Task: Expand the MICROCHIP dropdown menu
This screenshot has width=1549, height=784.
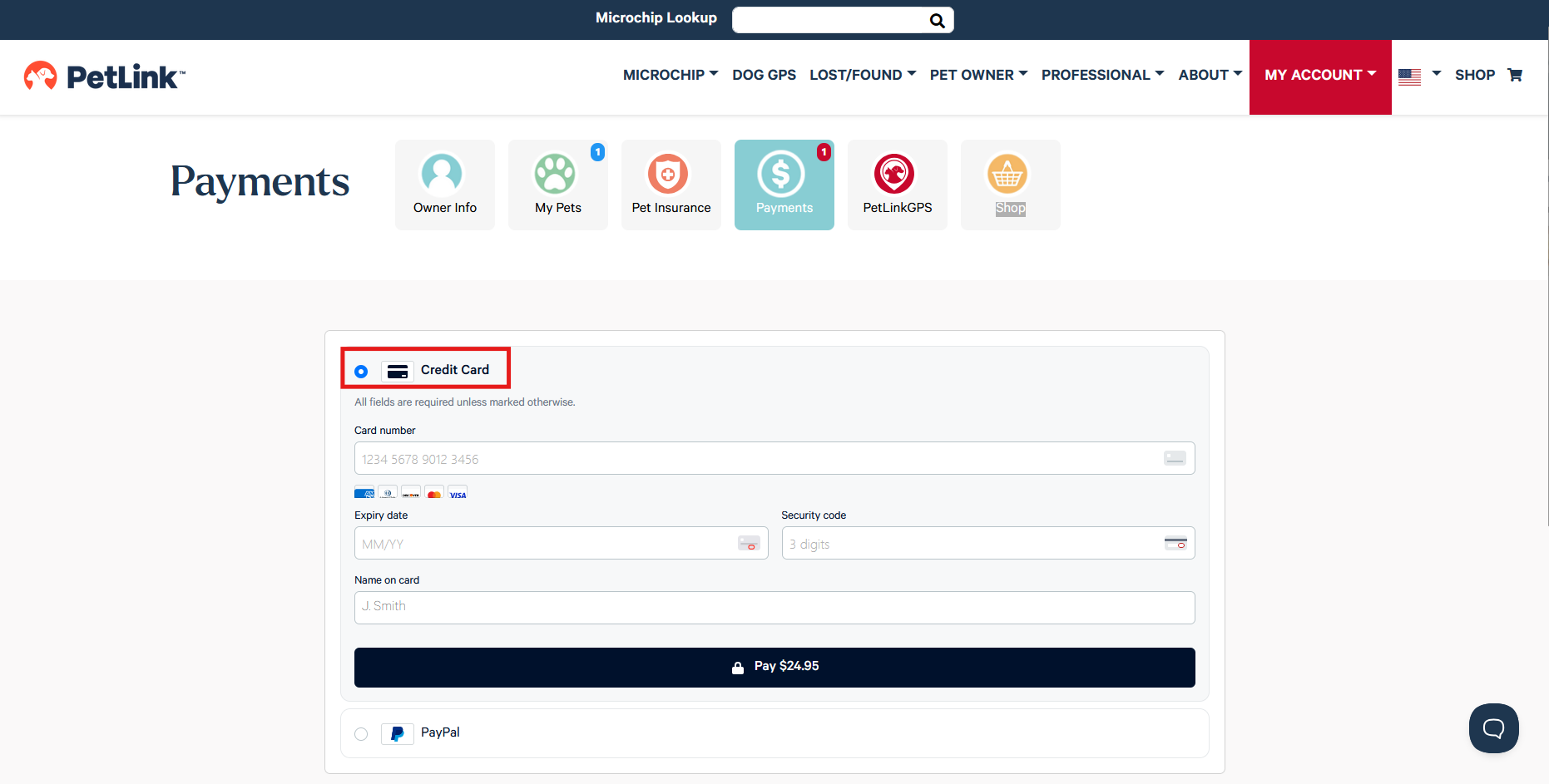Action: (x=671, y=75)
